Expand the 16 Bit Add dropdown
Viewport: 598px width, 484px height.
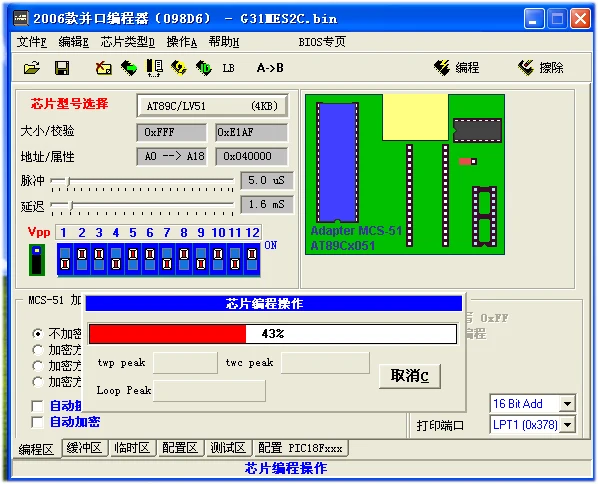[x=567, y=404]
